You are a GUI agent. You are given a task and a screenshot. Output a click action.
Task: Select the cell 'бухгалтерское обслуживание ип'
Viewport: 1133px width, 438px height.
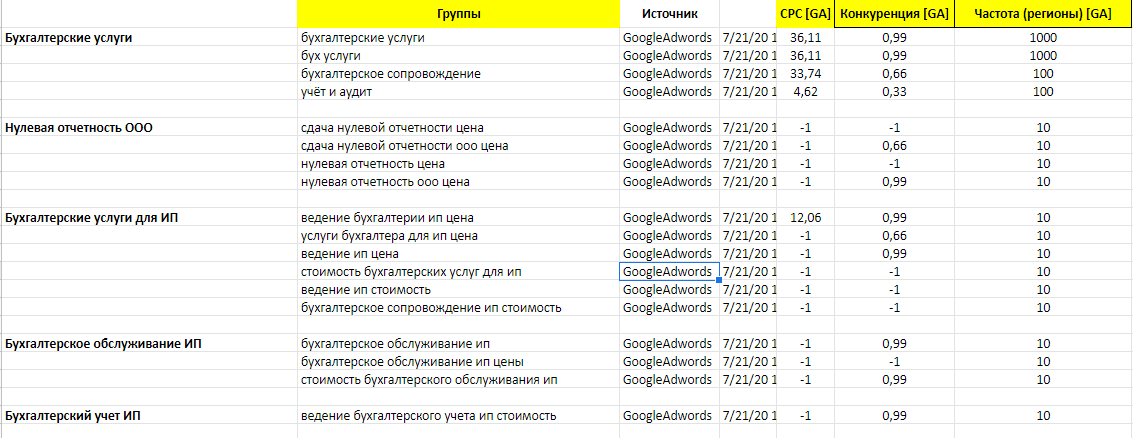click(x=458, y=343)
